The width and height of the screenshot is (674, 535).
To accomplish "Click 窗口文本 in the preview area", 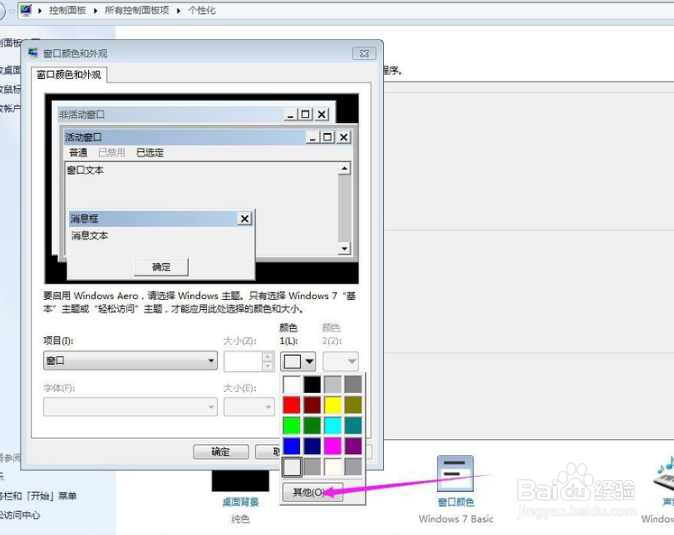I will click(x=85, y=170).
